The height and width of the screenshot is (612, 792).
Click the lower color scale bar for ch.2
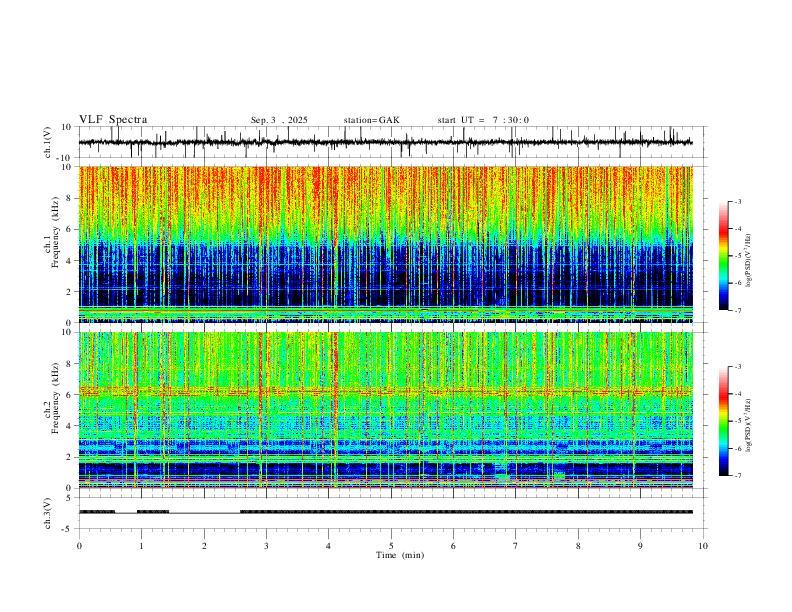[724, 421]
